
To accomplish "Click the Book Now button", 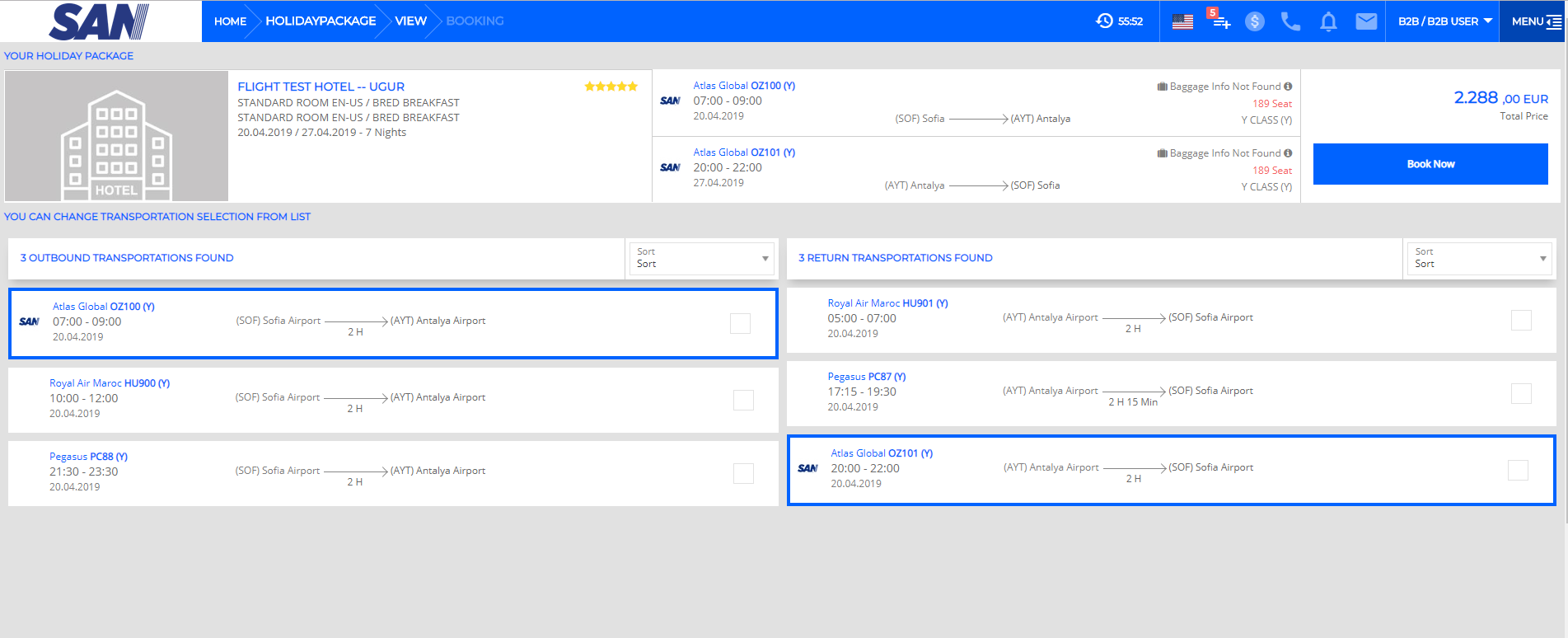I will point(1430,164).
